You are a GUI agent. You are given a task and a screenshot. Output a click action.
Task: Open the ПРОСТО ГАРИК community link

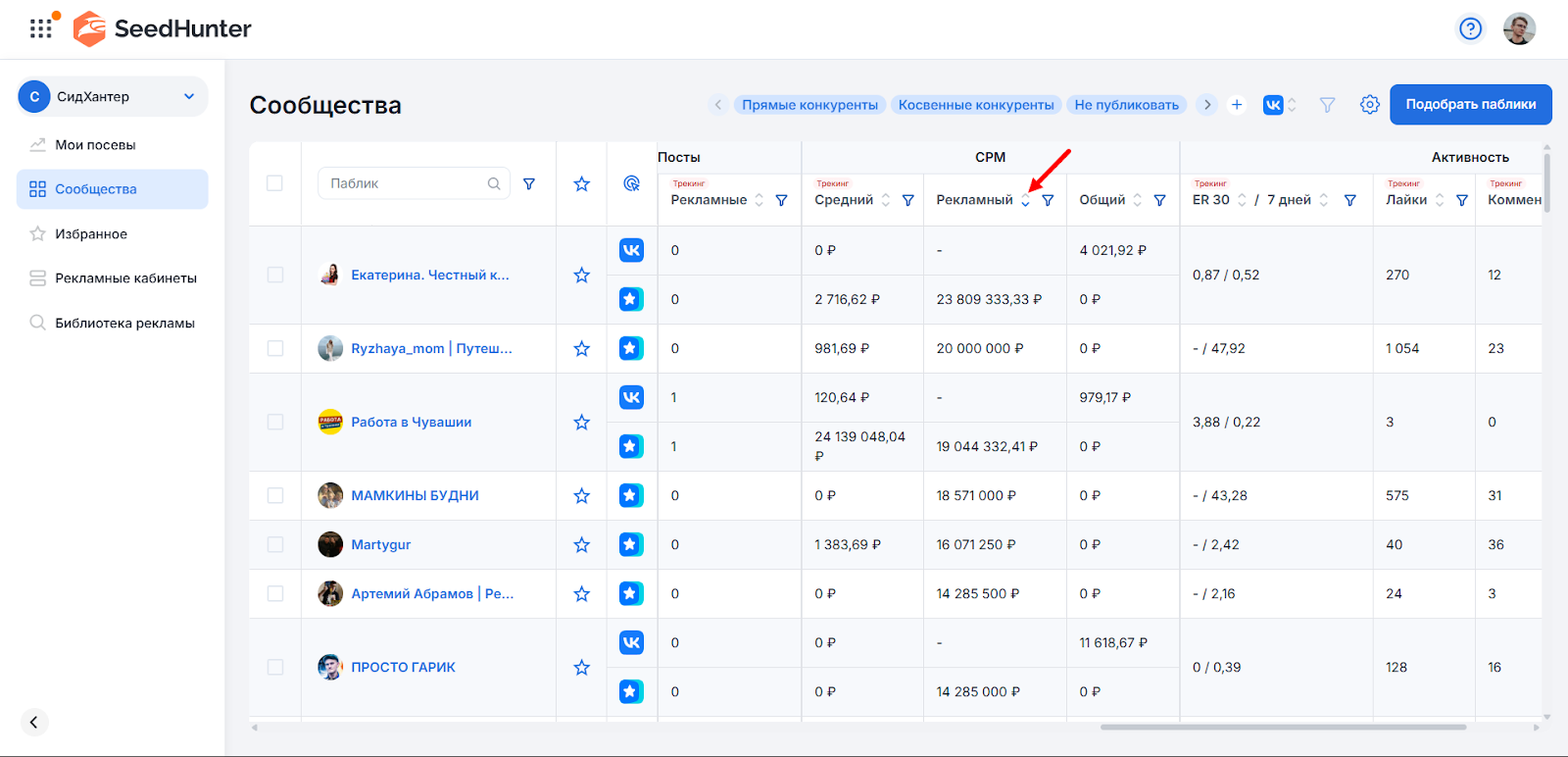403,668
